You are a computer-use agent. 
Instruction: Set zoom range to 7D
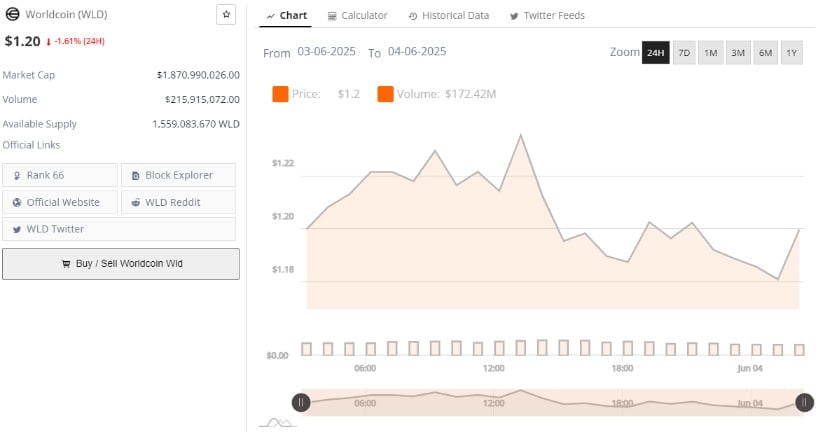[x=684, y=53]
